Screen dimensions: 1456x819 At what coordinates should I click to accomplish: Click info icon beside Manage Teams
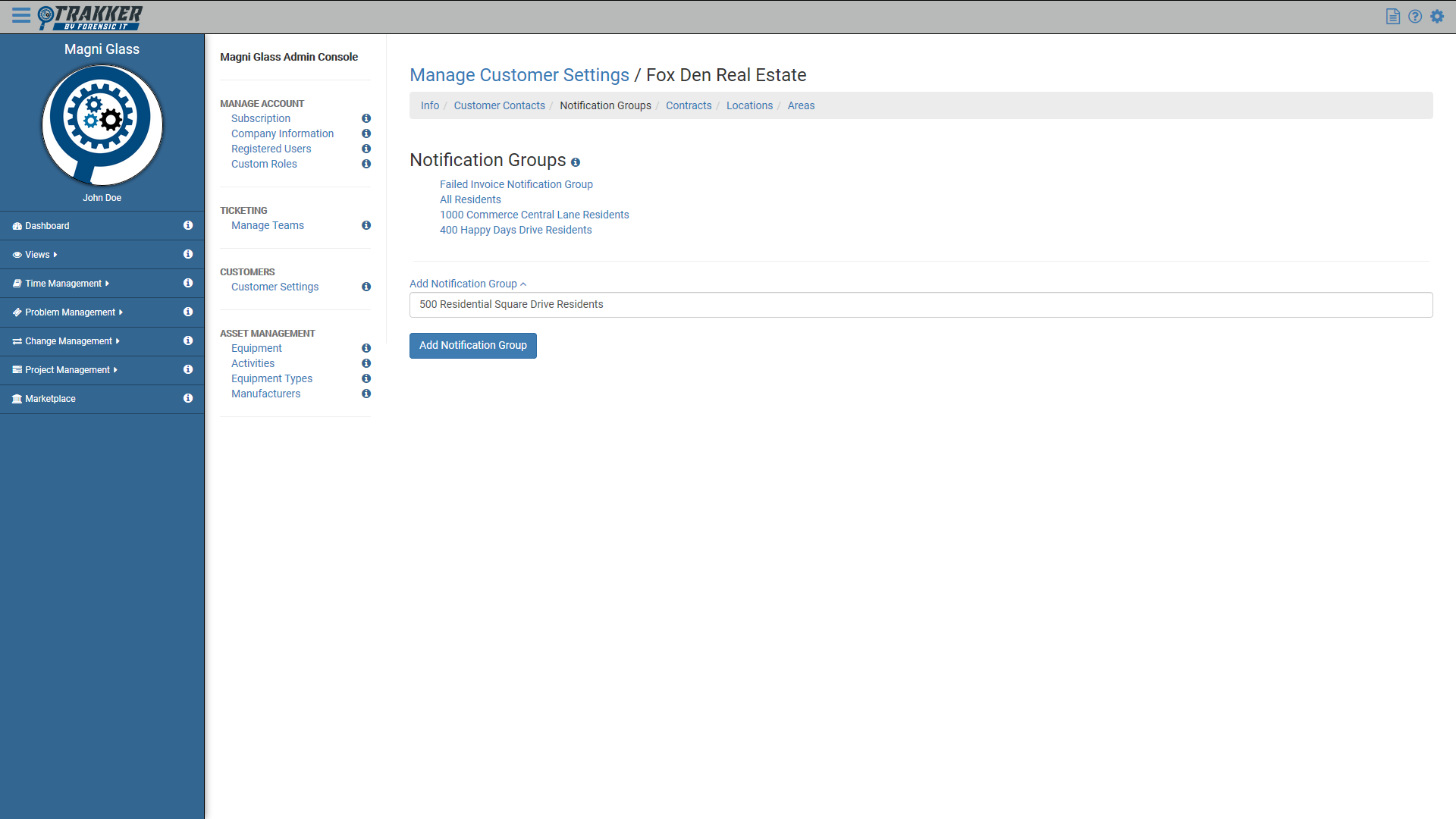click(x=366, y=225)
